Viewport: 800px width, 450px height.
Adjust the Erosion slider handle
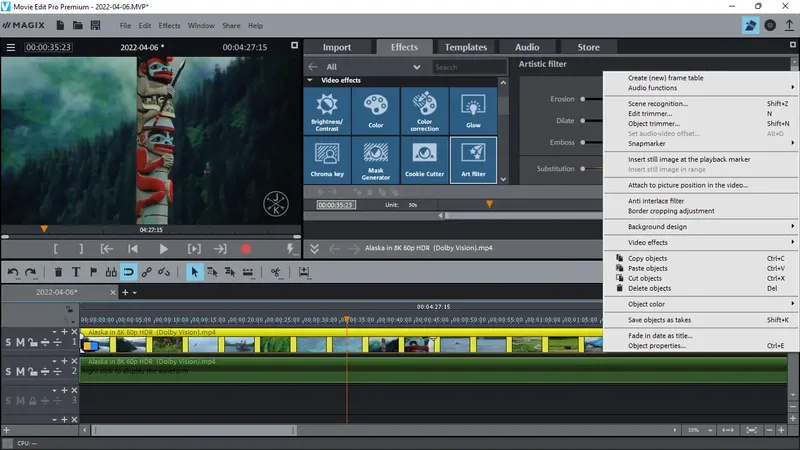tap(583, 99)
